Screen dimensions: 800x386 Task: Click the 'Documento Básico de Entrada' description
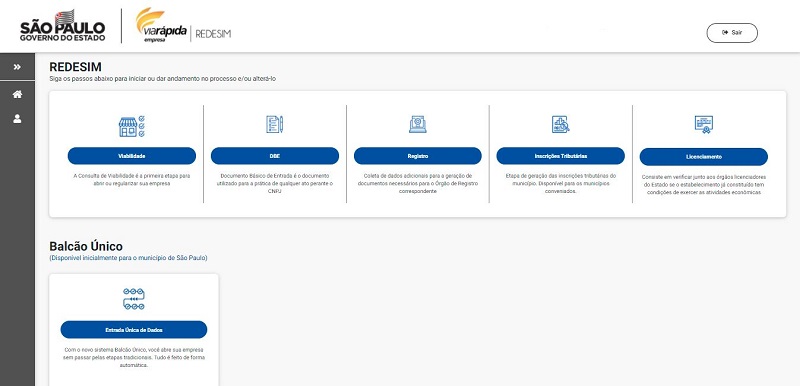tap(274, 183)
